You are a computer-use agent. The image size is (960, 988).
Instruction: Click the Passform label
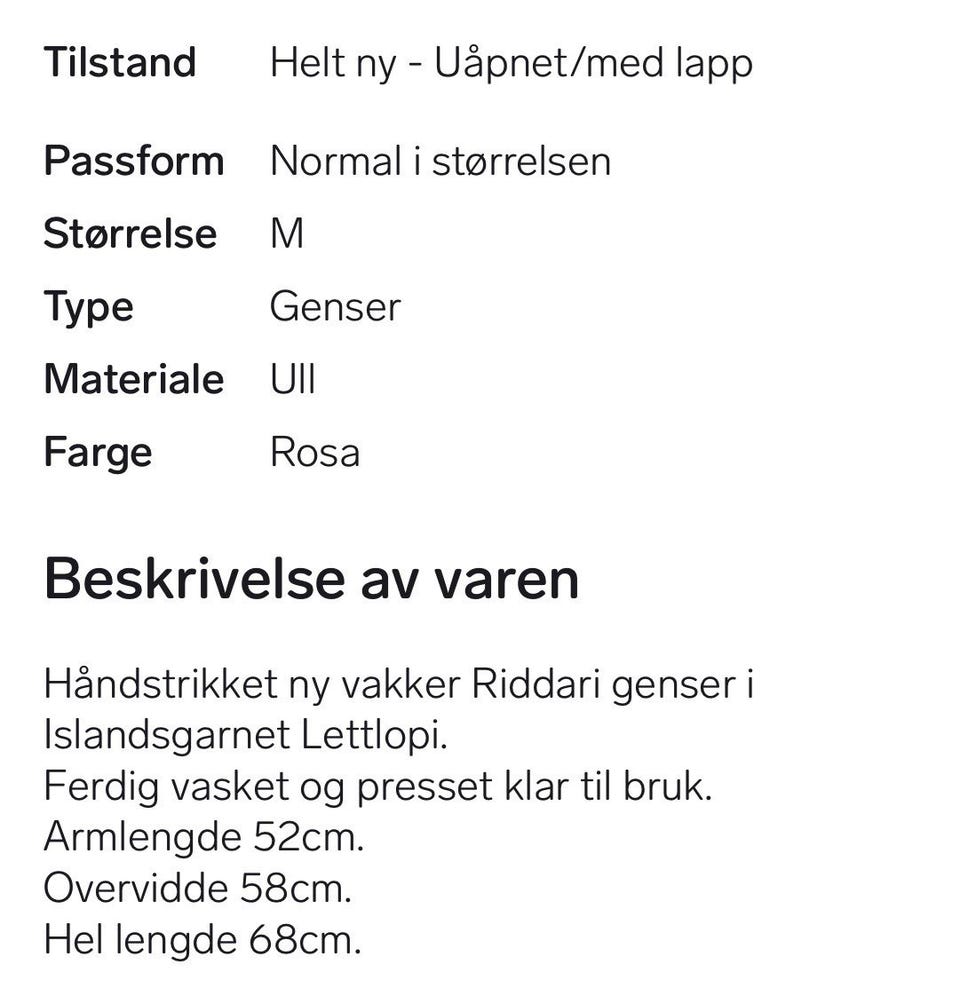tap(134, 161)
